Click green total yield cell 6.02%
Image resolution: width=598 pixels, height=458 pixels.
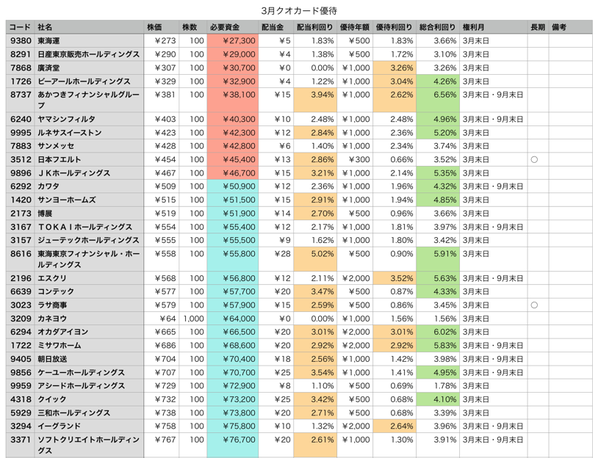[438, 332]
